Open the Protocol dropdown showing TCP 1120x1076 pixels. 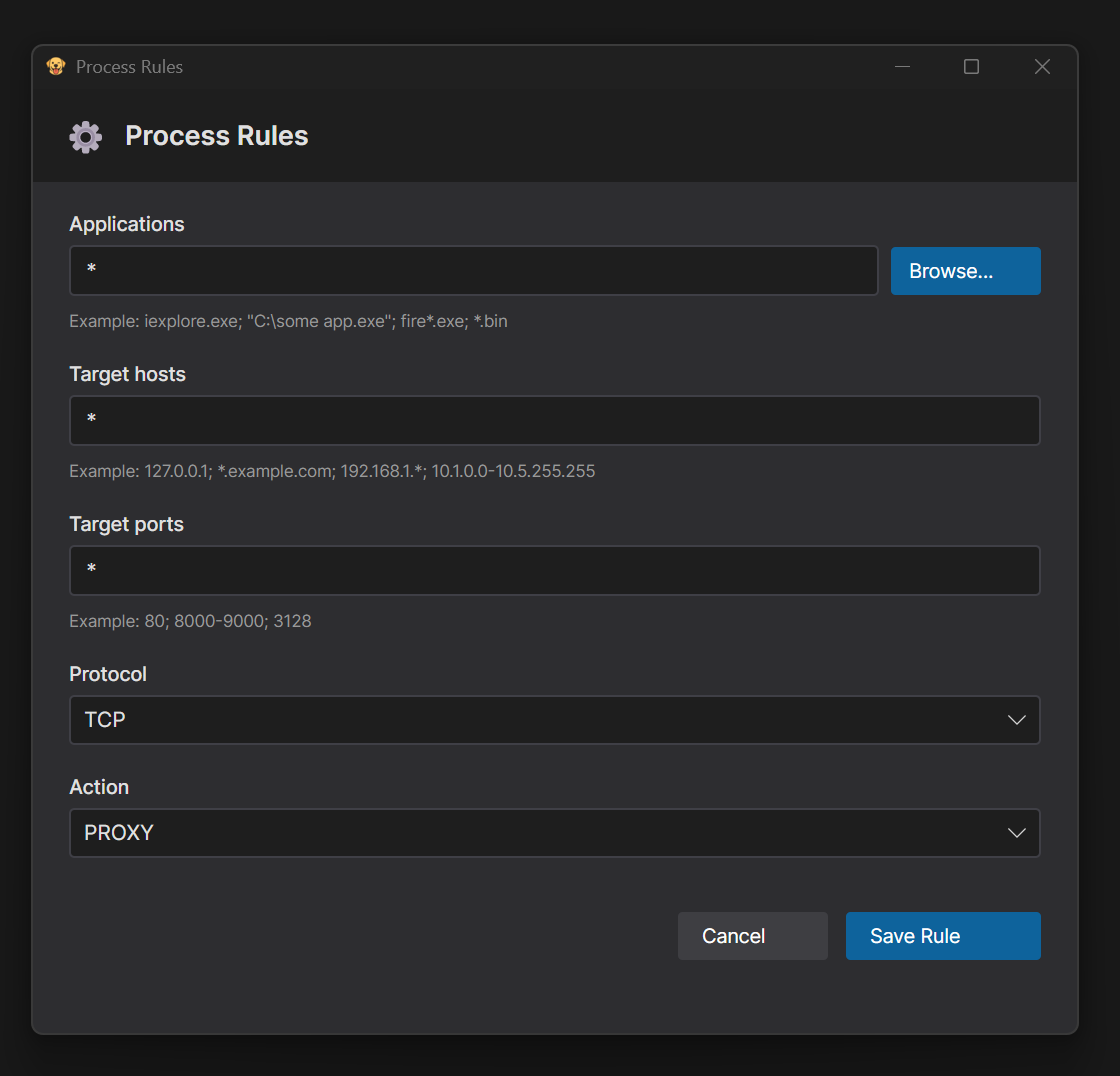[555, 719]
